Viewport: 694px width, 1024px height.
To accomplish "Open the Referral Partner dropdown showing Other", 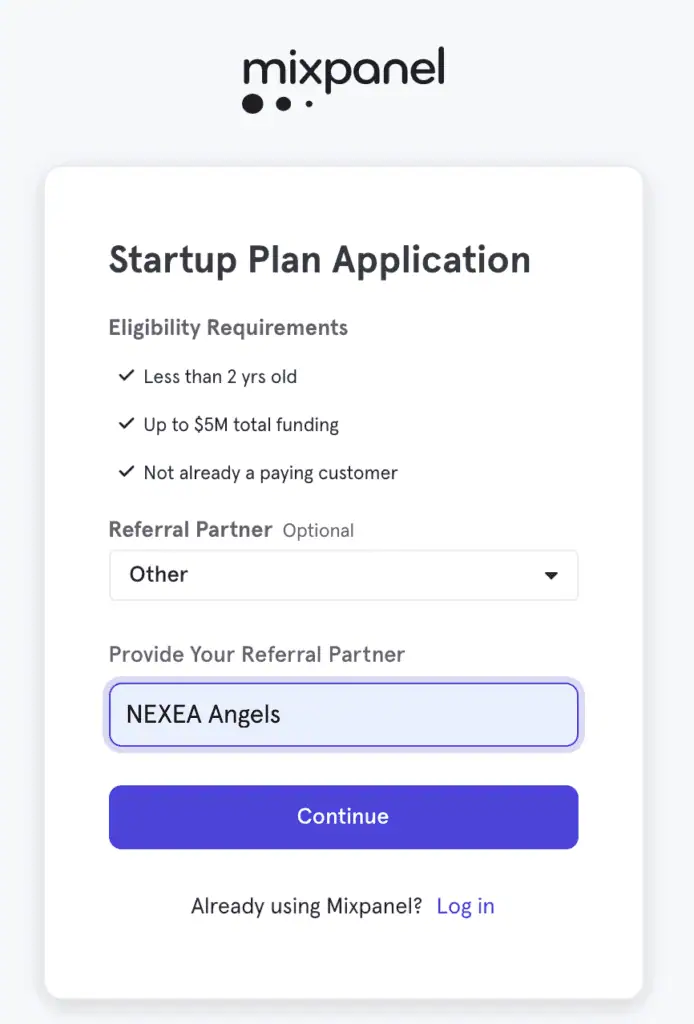I will 343,575.
